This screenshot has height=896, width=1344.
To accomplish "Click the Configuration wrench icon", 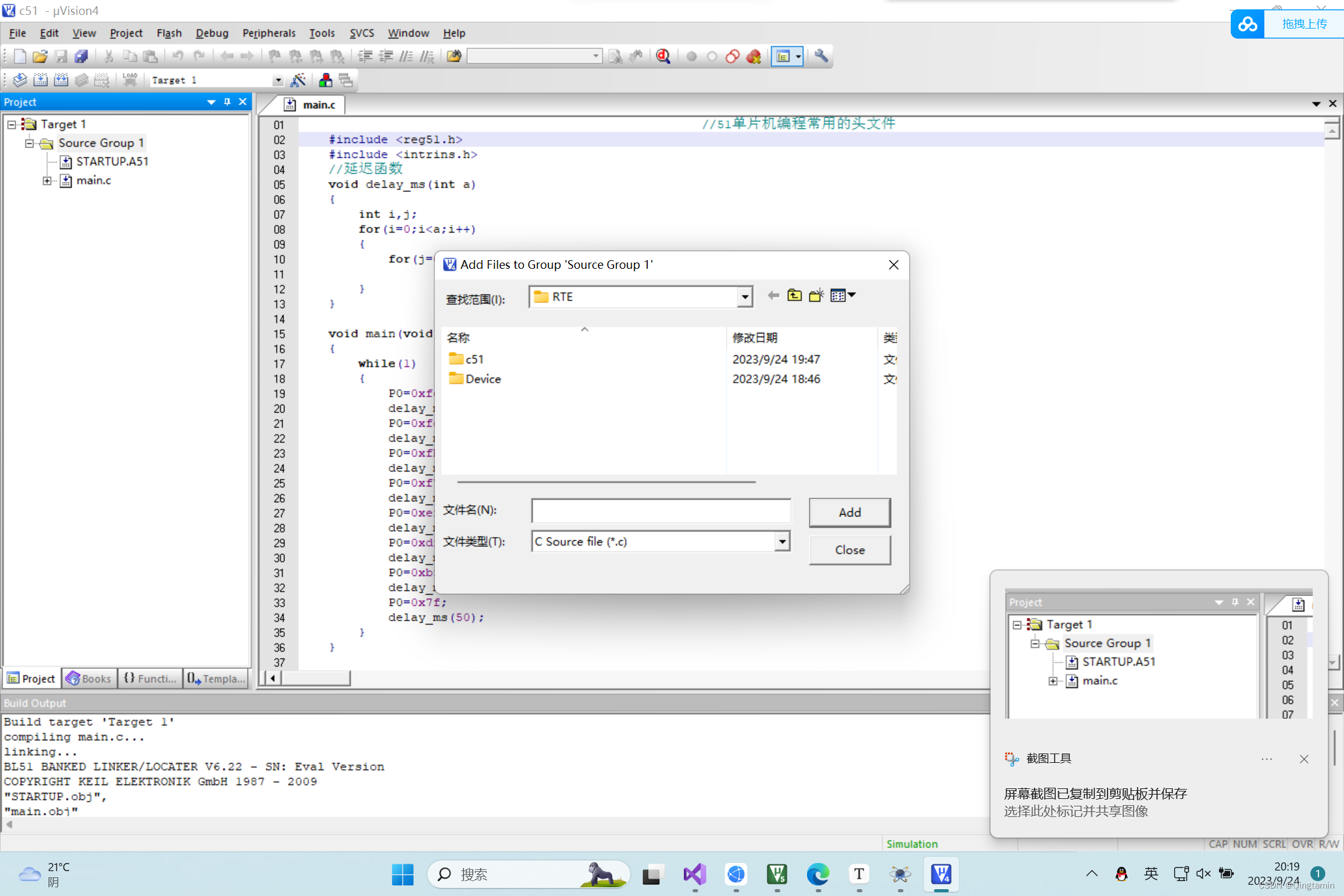I will [821, 57].
